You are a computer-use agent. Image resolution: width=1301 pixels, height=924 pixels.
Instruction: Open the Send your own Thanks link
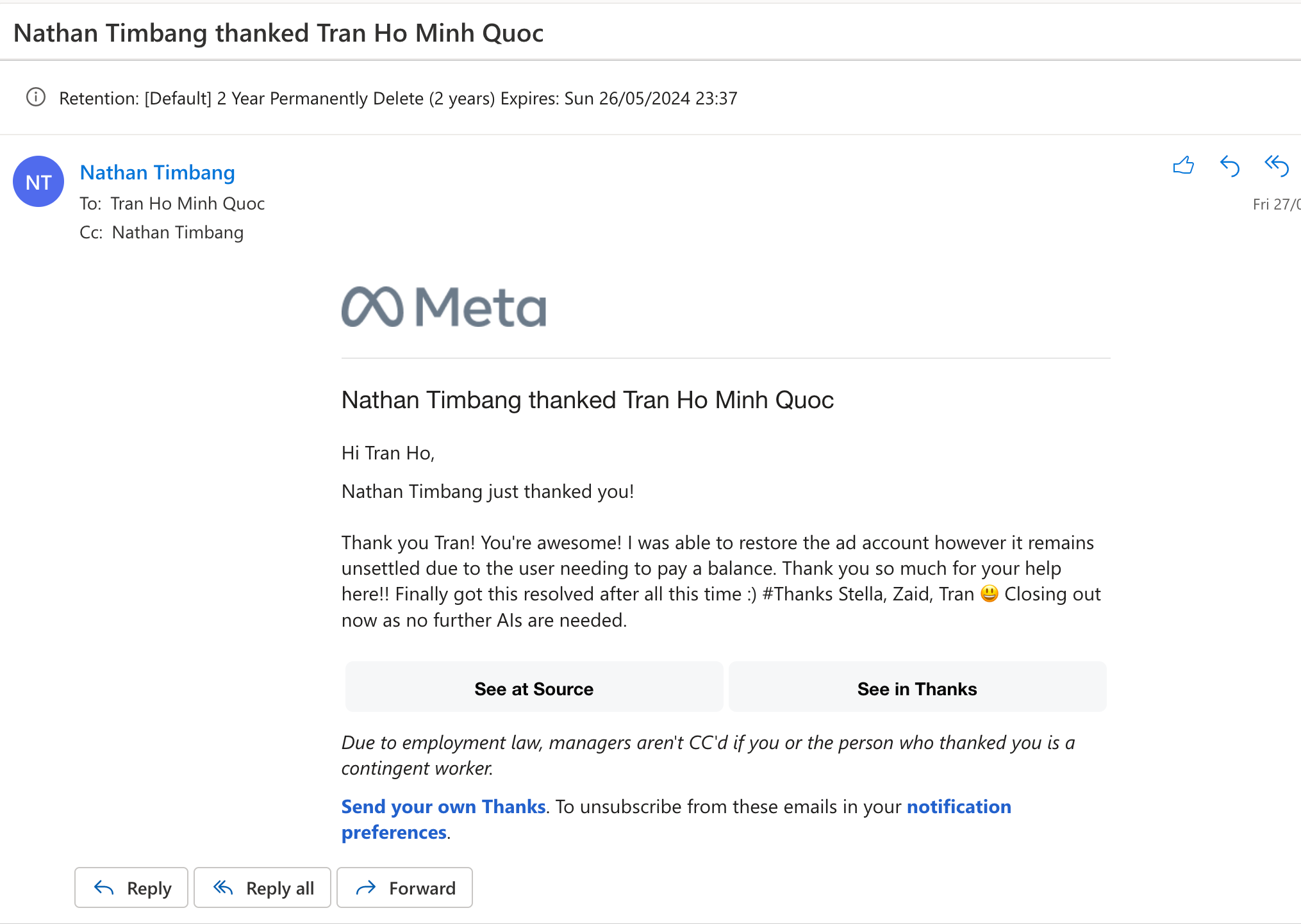(x=443, y=806)
